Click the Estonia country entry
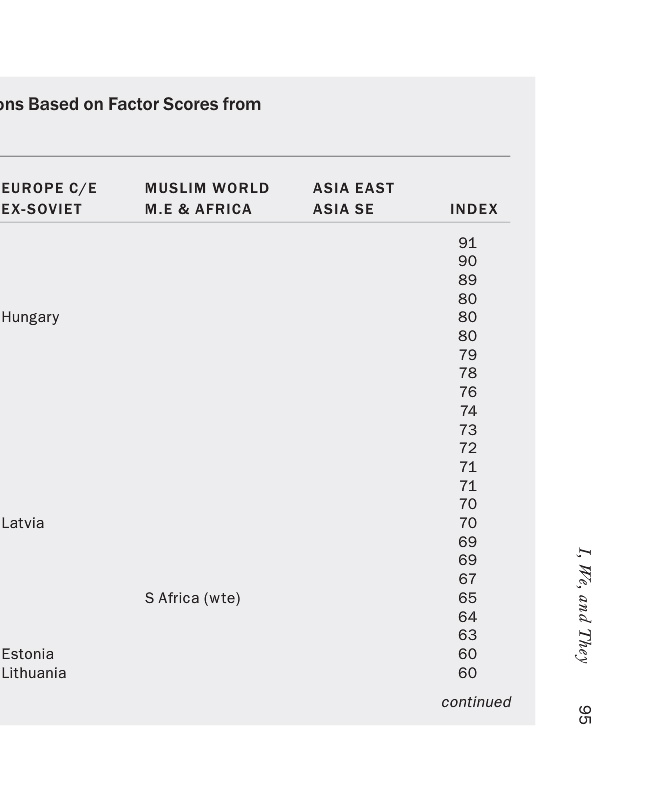666x800 pixels. pyautogui.click(x=28, y=654)
